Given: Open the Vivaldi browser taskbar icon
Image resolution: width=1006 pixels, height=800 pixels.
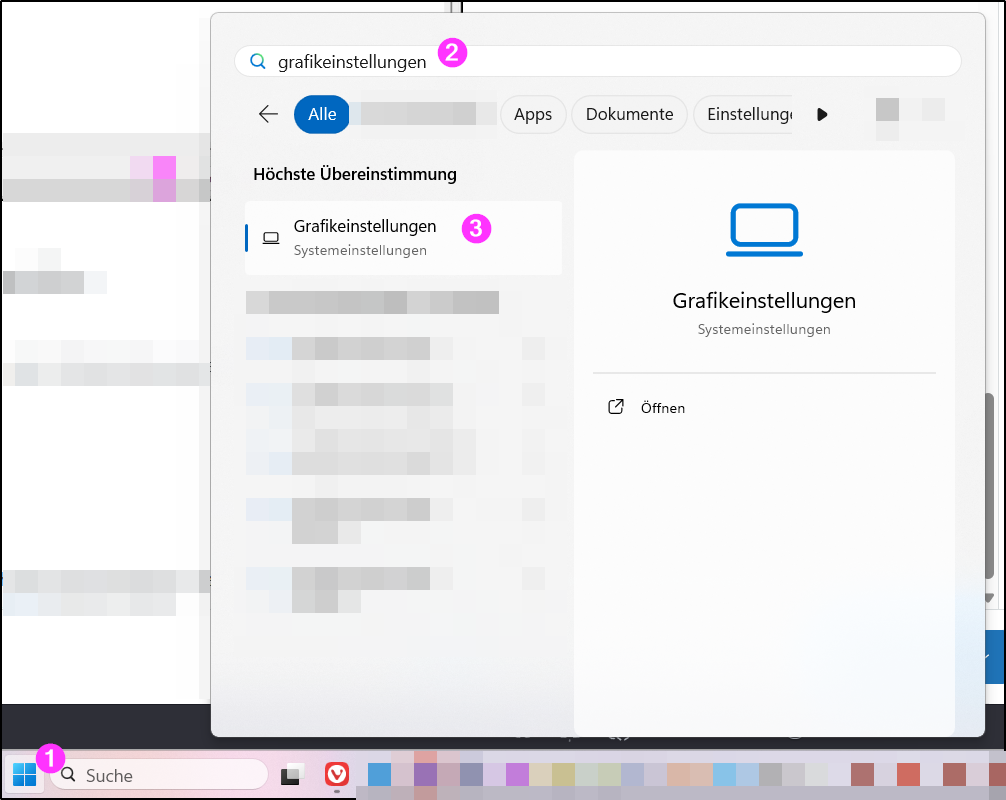Looking at the screenshot, I should point(337,774).
